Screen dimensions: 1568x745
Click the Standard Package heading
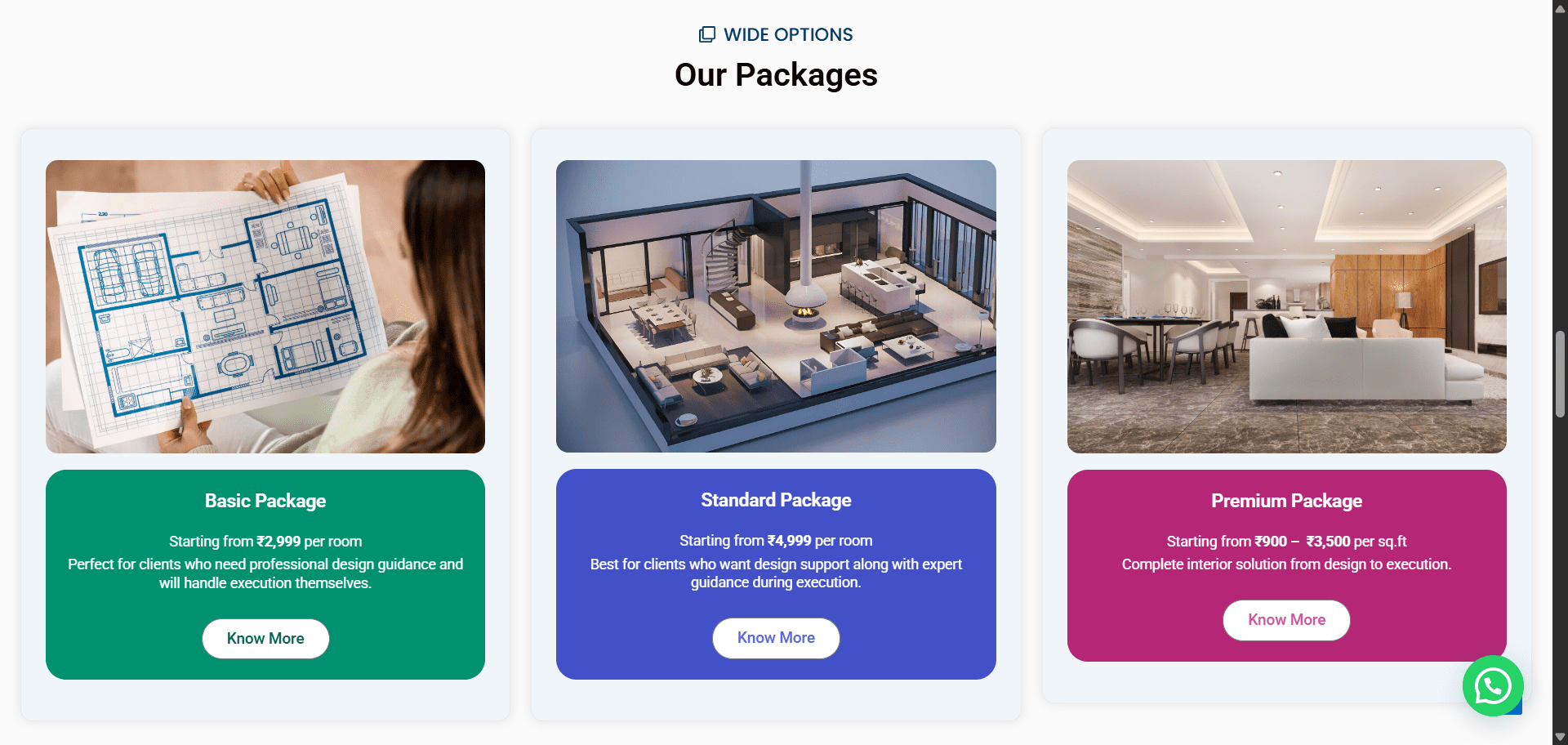click(776, 500)
